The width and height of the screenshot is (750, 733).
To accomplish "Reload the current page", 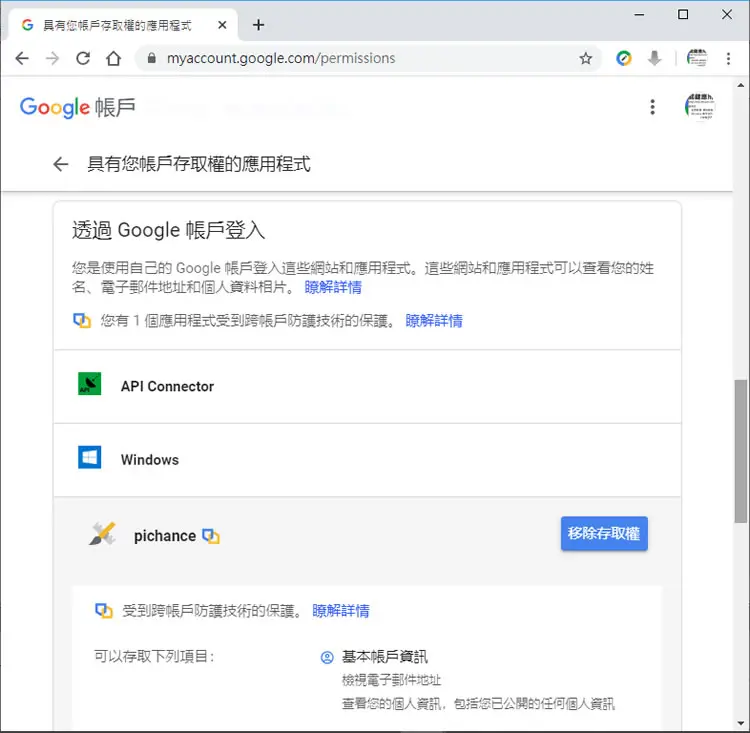I will pyautogui.click(x=83, y=58).
